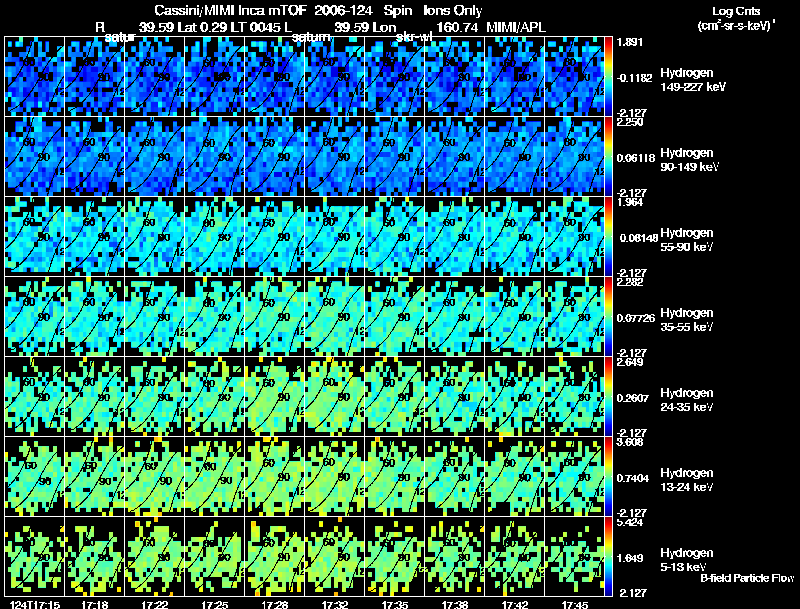Viewport: 800px width, 609px height.
Task: Click the Hydrogen 90-149 keV row label
Action: [x=689, y=160]
